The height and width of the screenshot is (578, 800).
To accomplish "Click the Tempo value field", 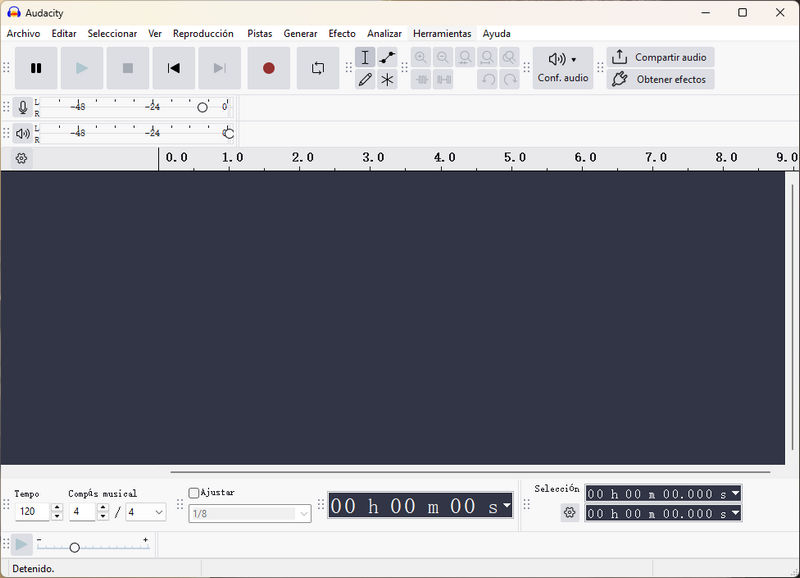I will pos(33,512).
